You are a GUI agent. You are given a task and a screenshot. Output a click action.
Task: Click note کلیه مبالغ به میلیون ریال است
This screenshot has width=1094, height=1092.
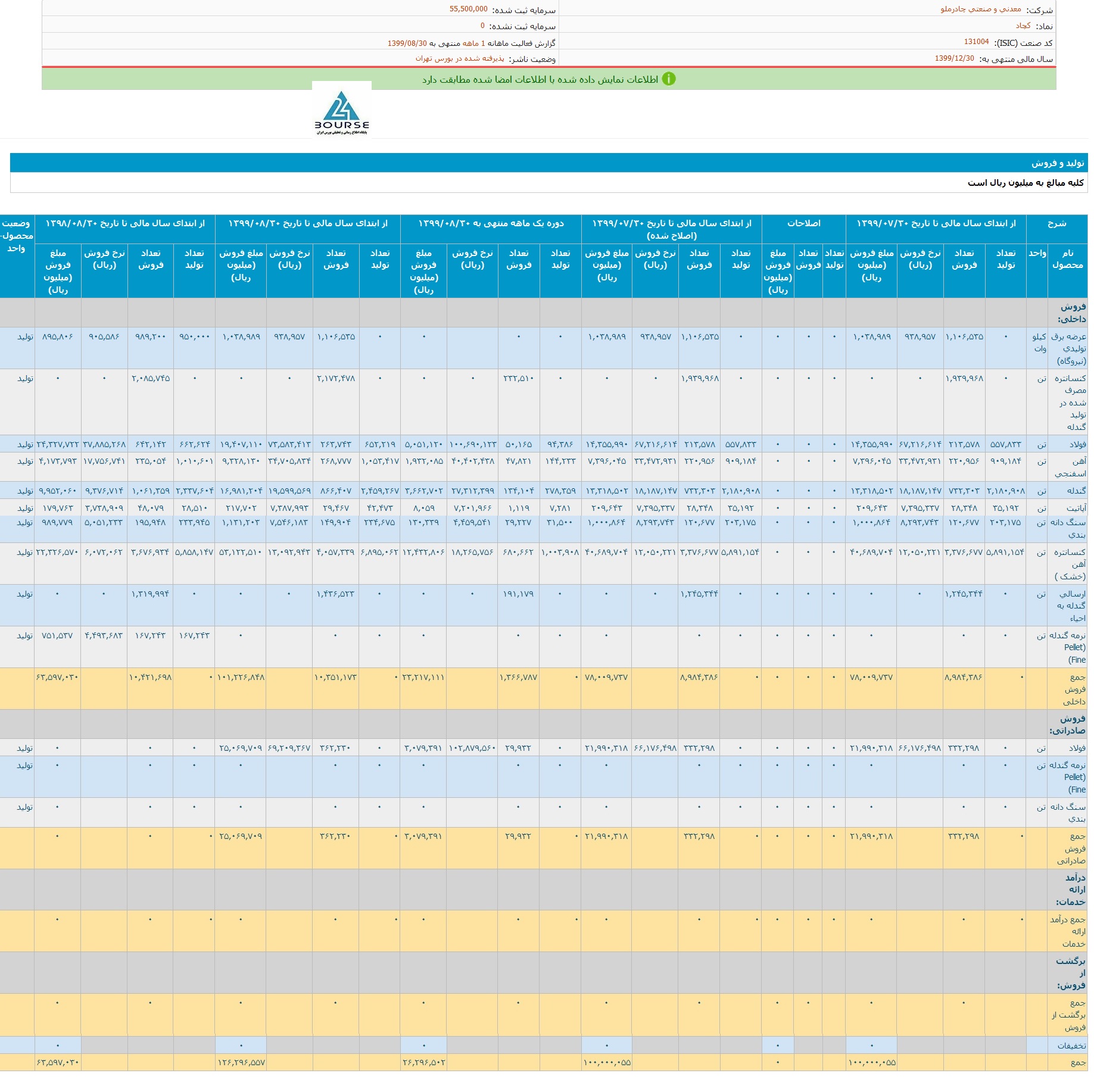click(1026, 183)
